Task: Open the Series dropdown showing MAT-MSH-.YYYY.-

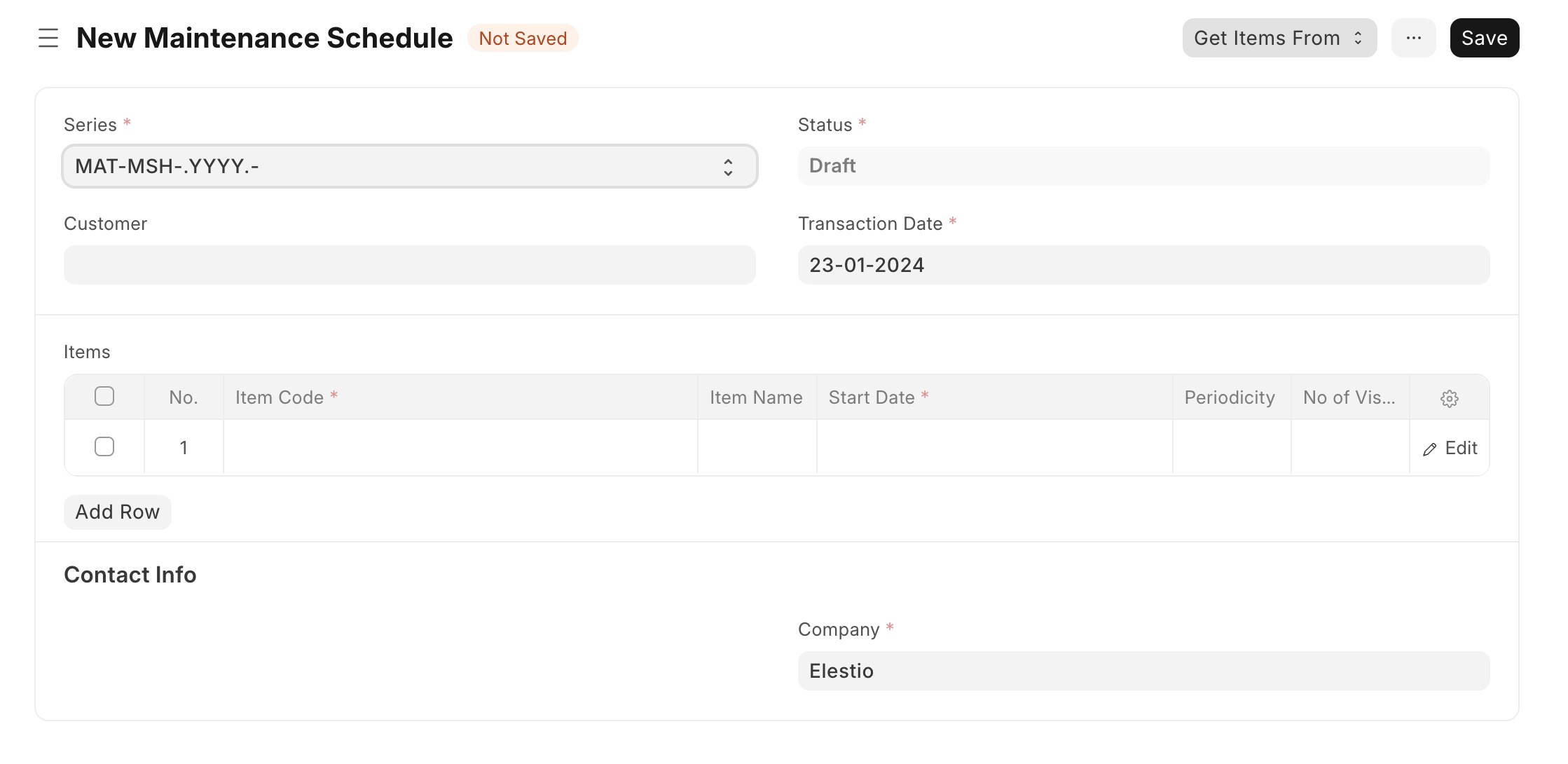Action: (x=409, y=166)
